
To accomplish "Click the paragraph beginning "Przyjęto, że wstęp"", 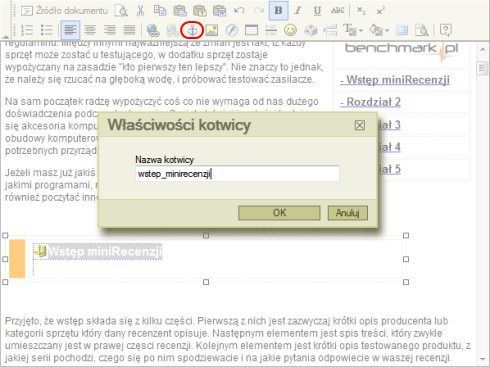I will coord(237,339).
